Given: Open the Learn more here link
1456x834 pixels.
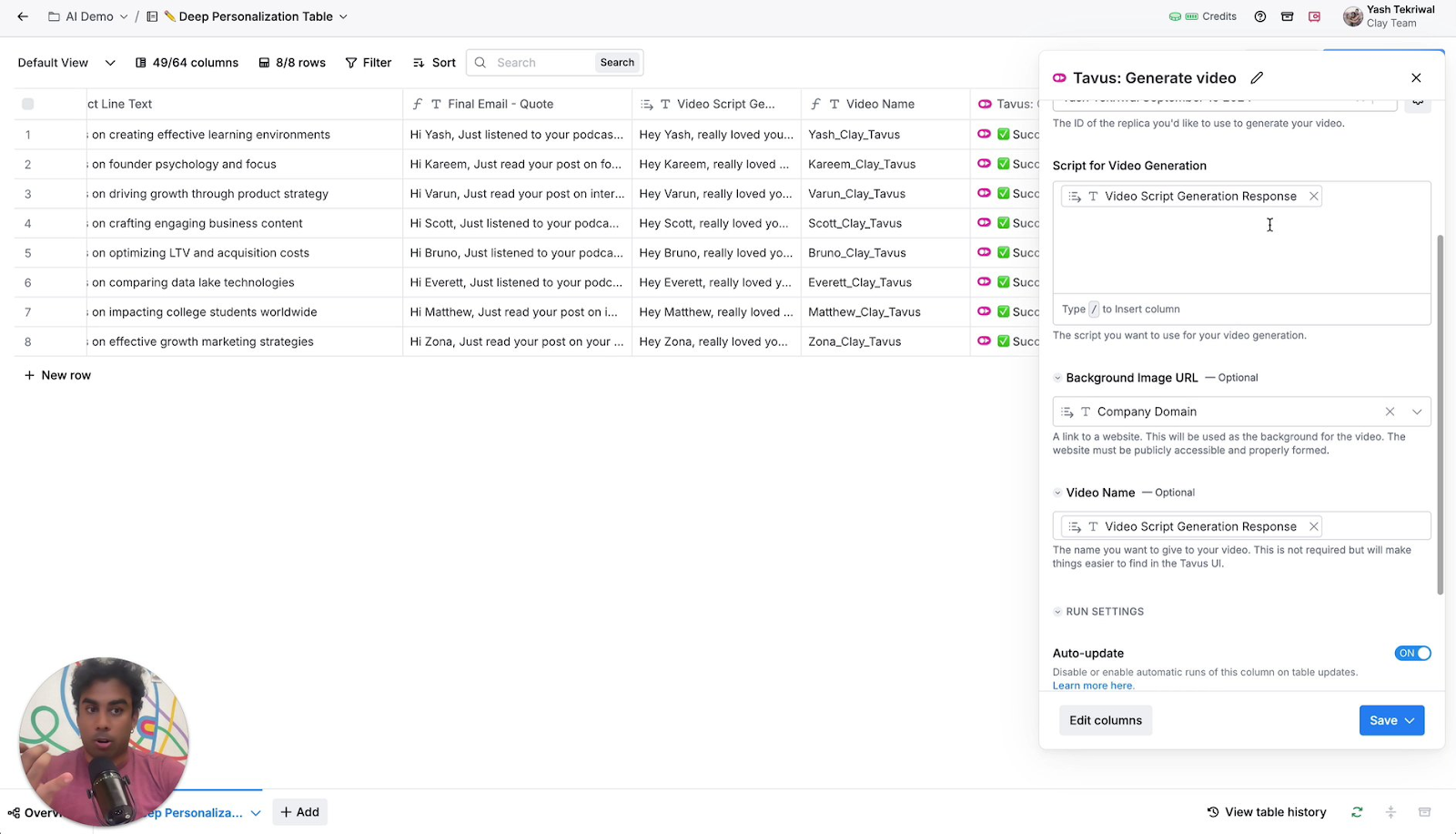Looking at the screenshot, I should click(x=1093, y=686).
